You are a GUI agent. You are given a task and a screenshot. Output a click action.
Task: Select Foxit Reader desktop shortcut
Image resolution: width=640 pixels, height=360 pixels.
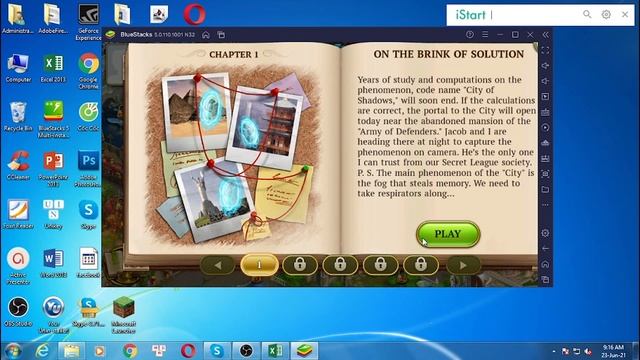(x=18, y=214)
